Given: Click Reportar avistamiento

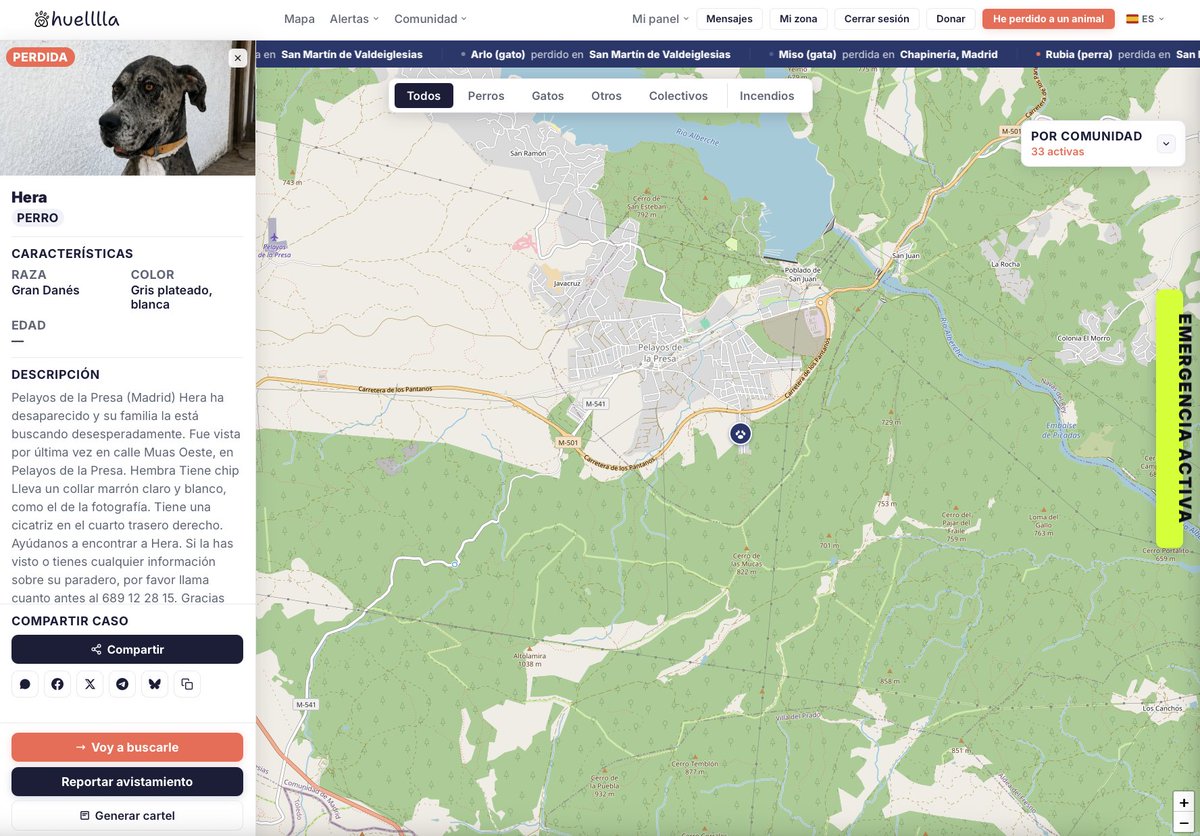Looking at the screenshot, I should (127, 782).
